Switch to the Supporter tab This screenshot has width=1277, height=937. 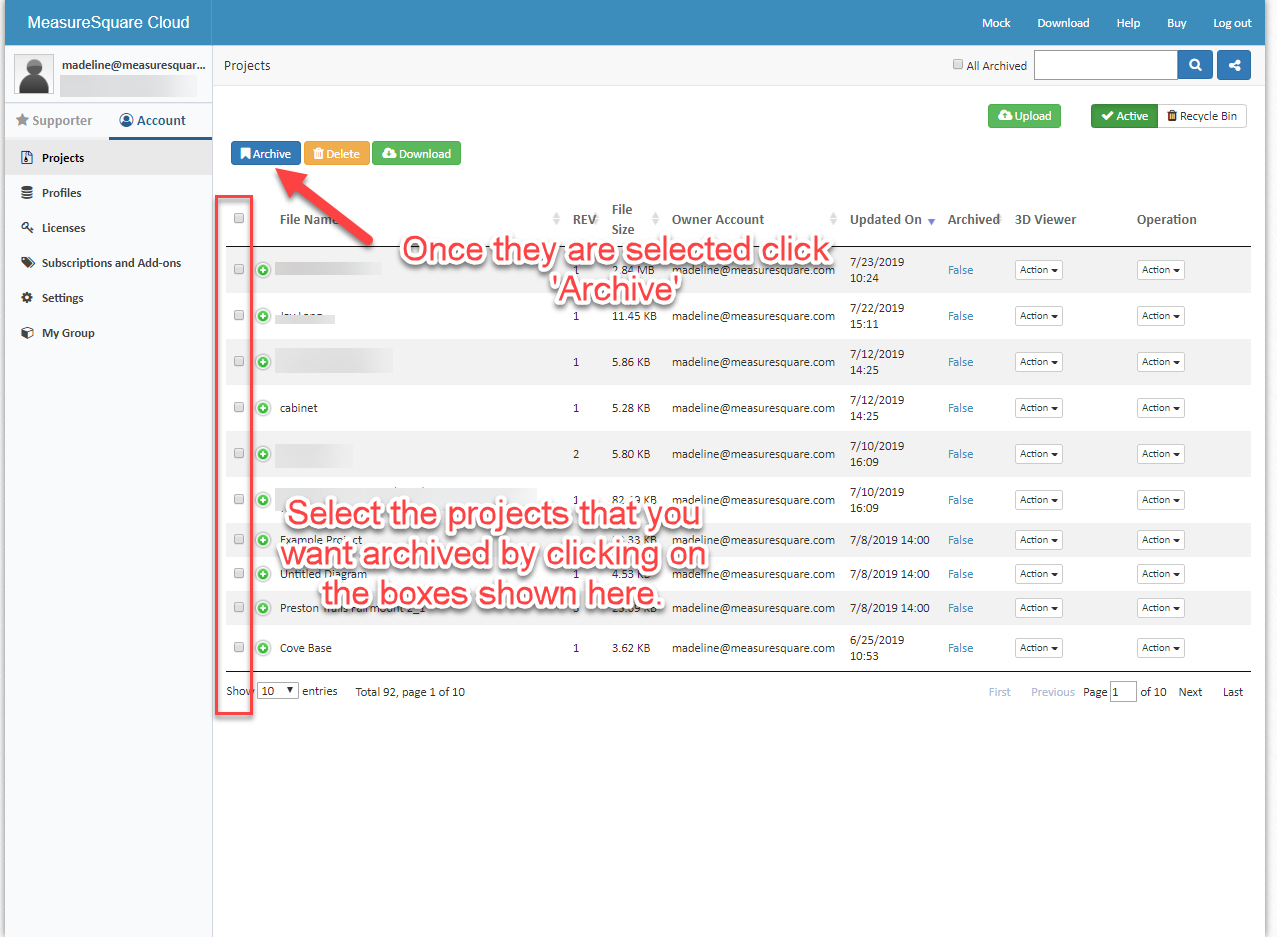(54, 120)
